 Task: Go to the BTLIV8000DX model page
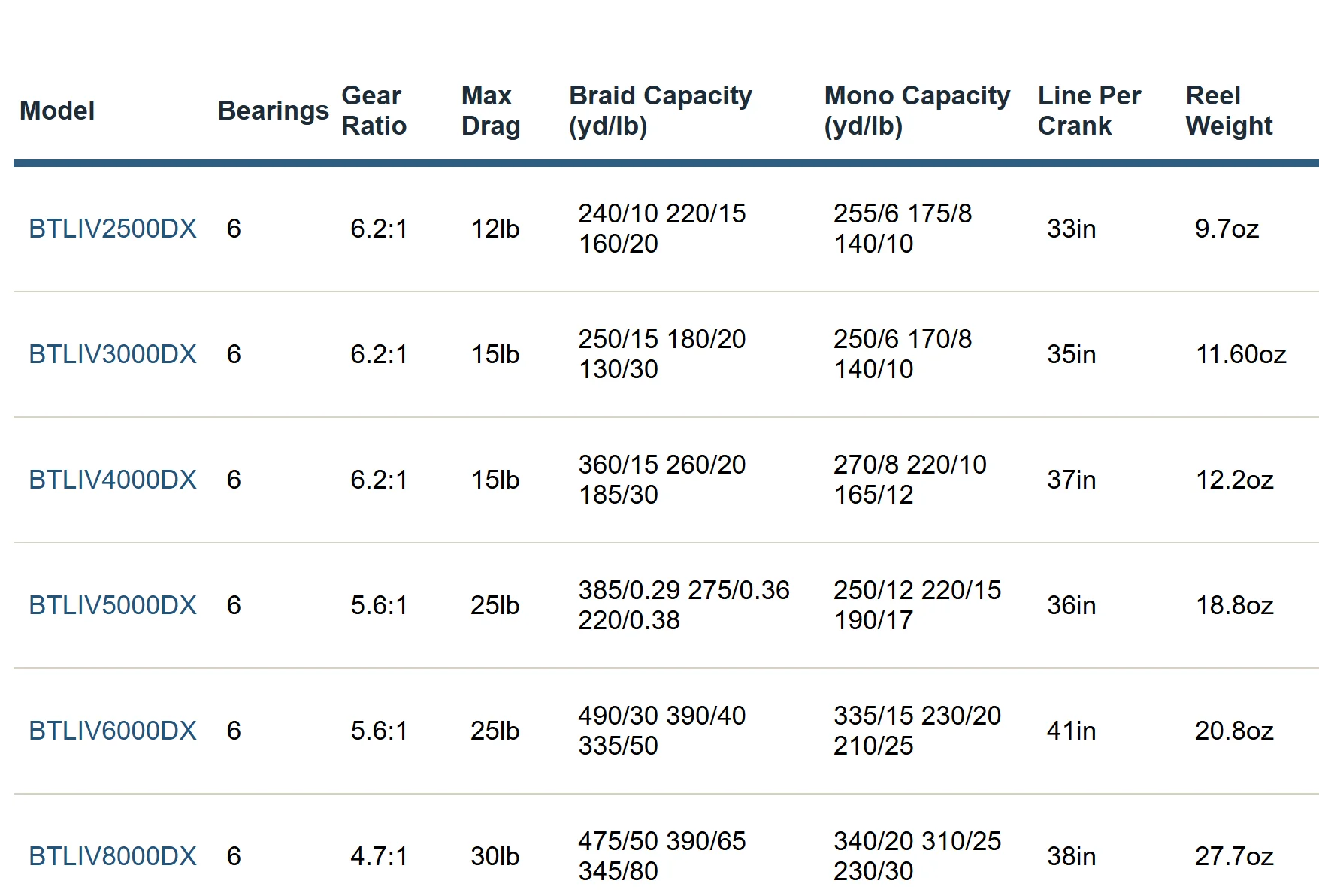coord(113,856)
